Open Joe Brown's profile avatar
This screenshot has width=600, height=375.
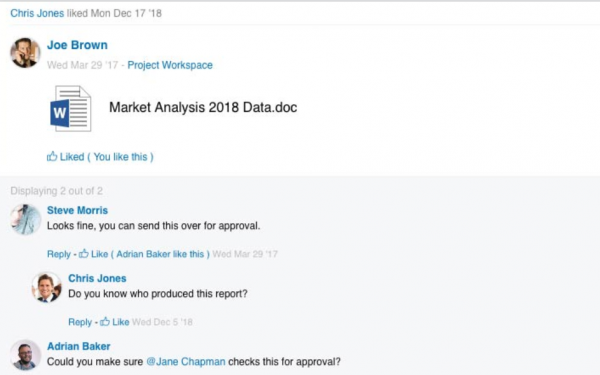click(25, 53)
